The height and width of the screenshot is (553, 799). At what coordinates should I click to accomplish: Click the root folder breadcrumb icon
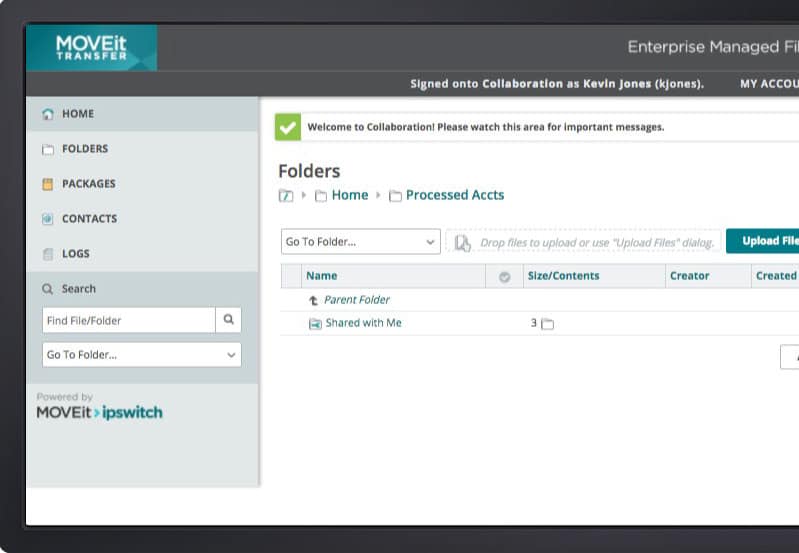pyautogui.click(x=286, y=195)
